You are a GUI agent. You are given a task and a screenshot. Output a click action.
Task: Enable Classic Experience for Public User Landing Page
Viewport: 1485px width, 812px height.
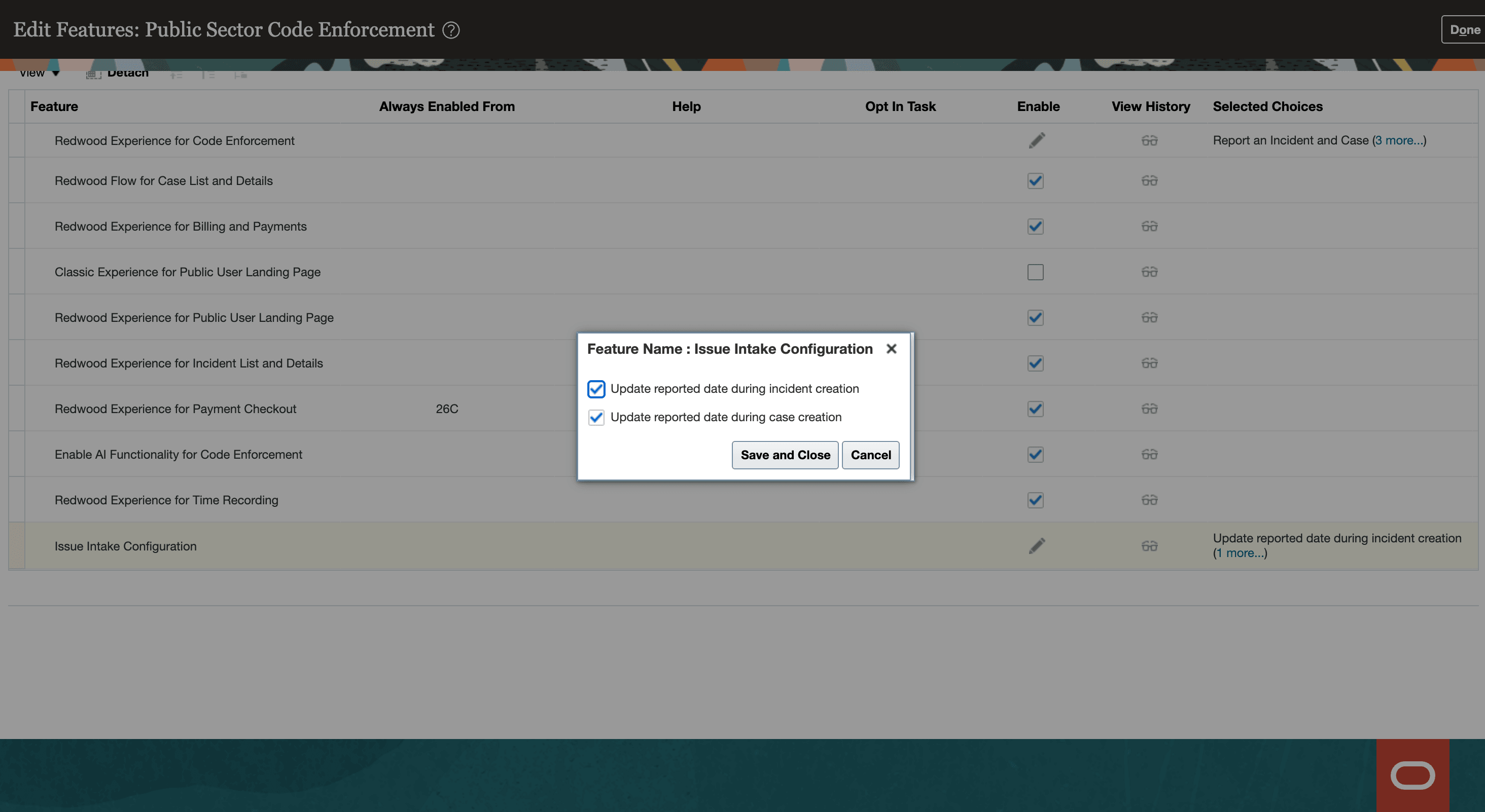click(1034, 272)
